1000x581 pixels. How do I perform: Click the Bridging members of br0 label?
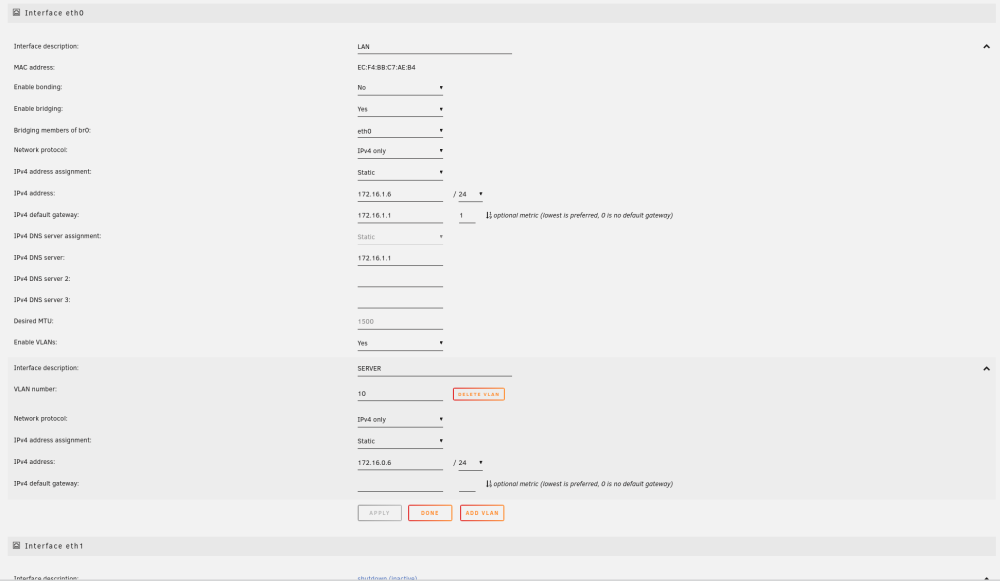(52, 130)
